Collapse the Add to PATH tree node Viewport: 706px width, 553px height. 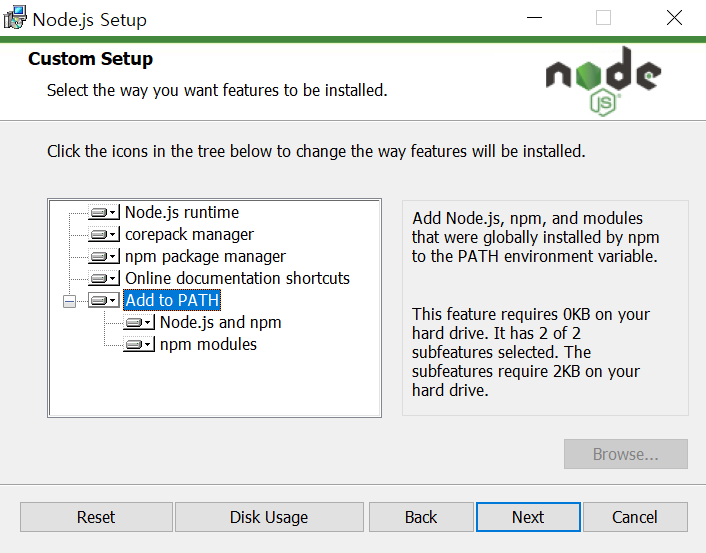coord(69,301)
